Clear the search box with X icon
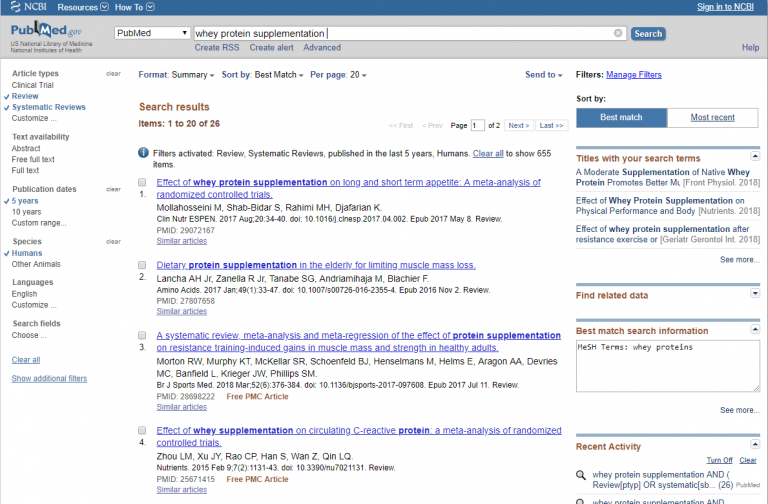This screenshot has width=768, height=504. tap(618, 33)
